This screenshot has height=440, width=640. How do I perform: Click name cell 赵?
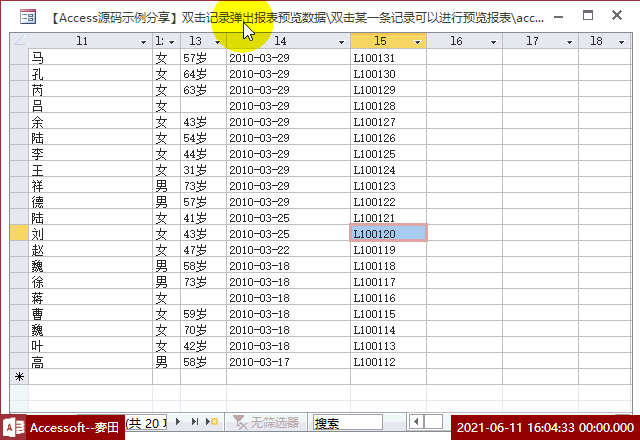[90, 250]
